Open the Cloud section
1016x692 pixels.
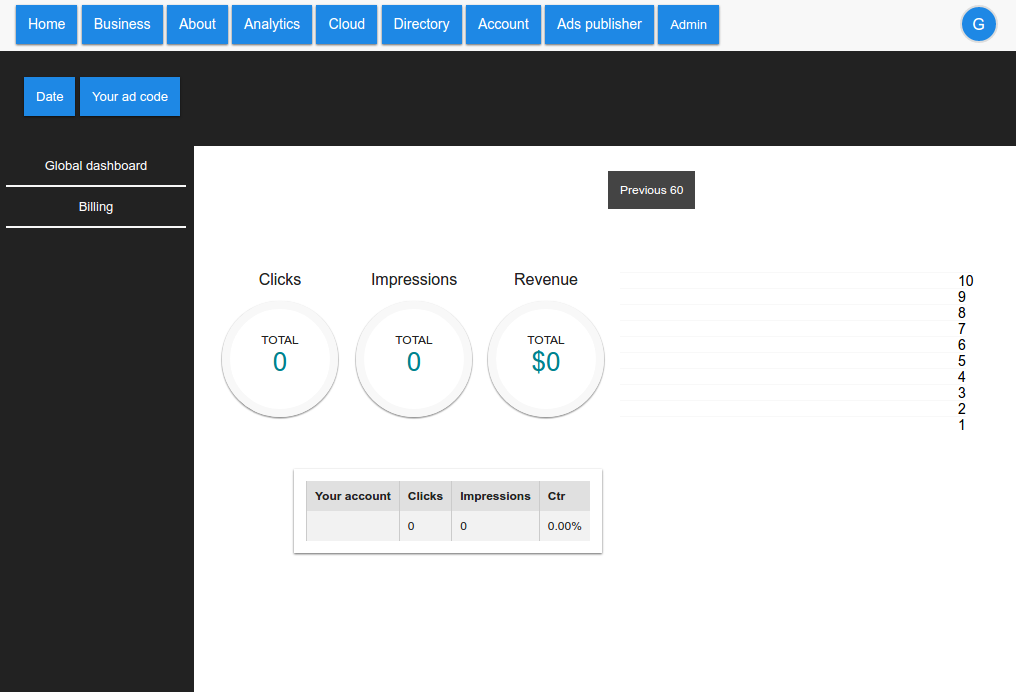(346, 25)
